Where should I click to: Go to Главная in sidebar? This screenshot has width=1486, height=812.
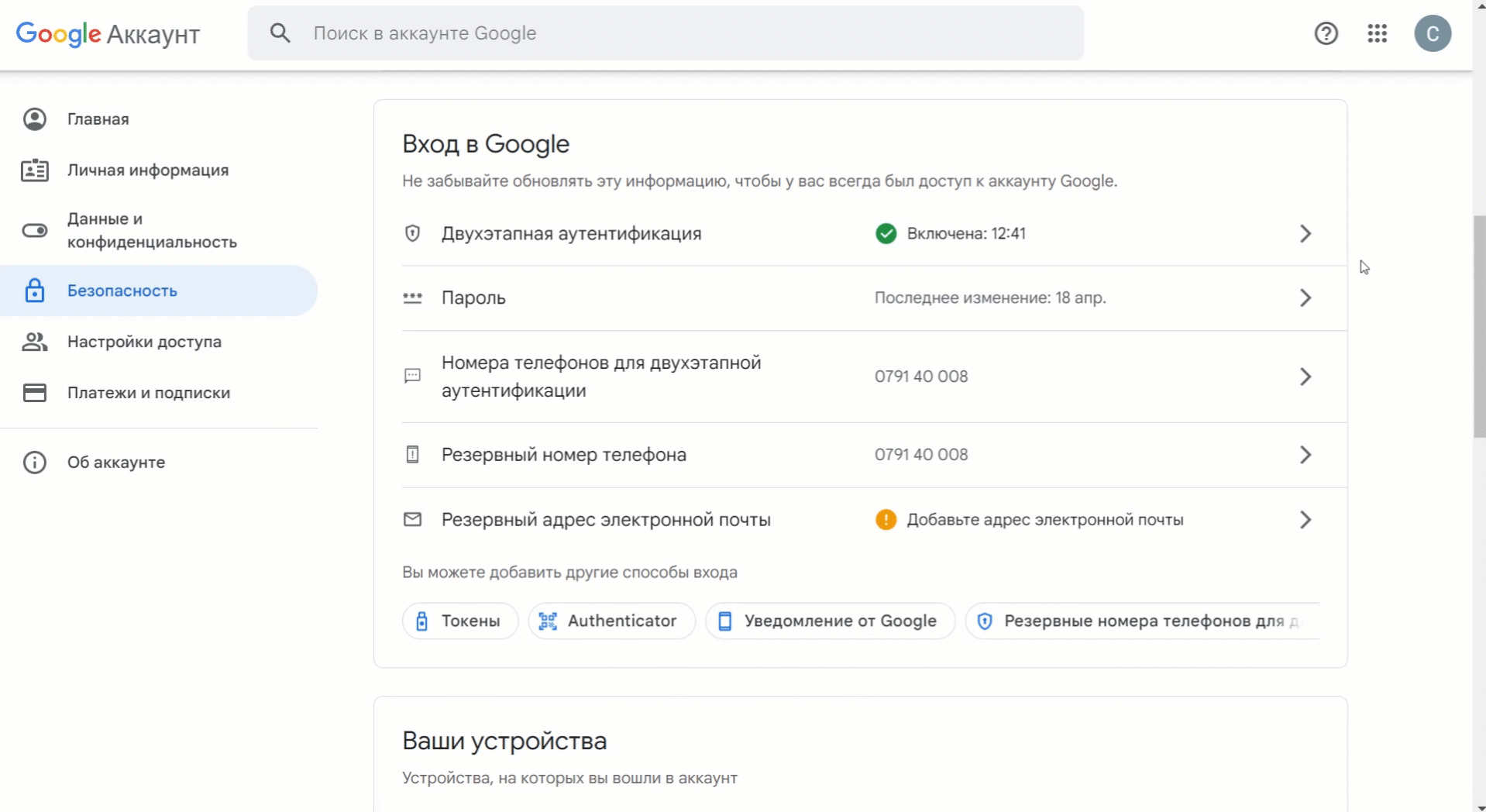click(x=159, y=119)
